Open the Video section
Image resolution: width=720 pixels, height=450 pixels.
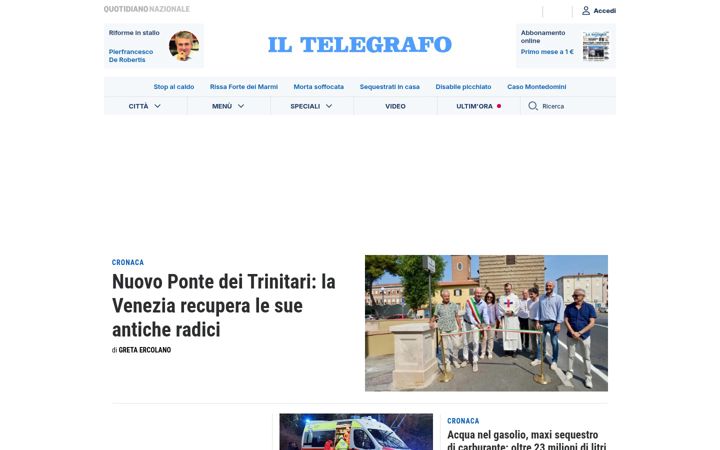[x=395, y=106]
